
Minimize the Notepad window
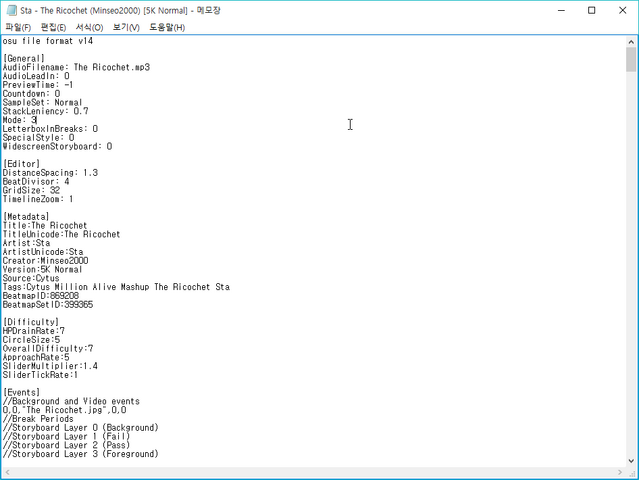coord(561,10)
